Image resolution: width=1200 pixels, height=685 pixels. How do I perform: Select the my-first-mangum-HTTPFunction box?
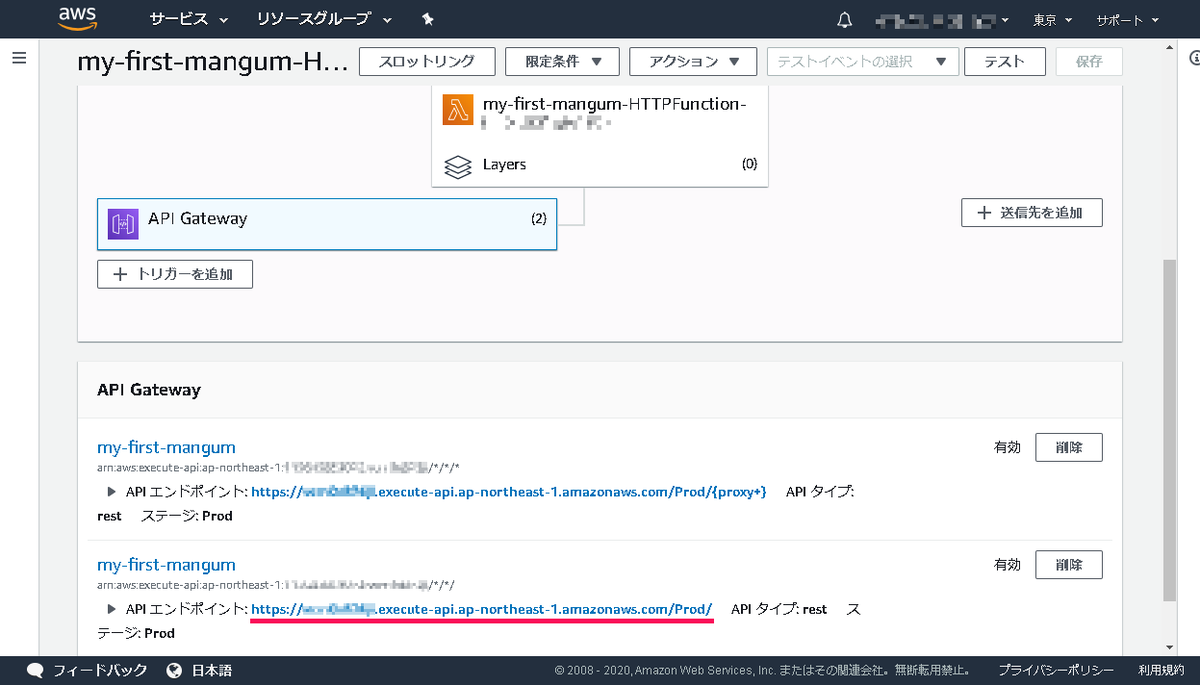(x=600, y=113)
